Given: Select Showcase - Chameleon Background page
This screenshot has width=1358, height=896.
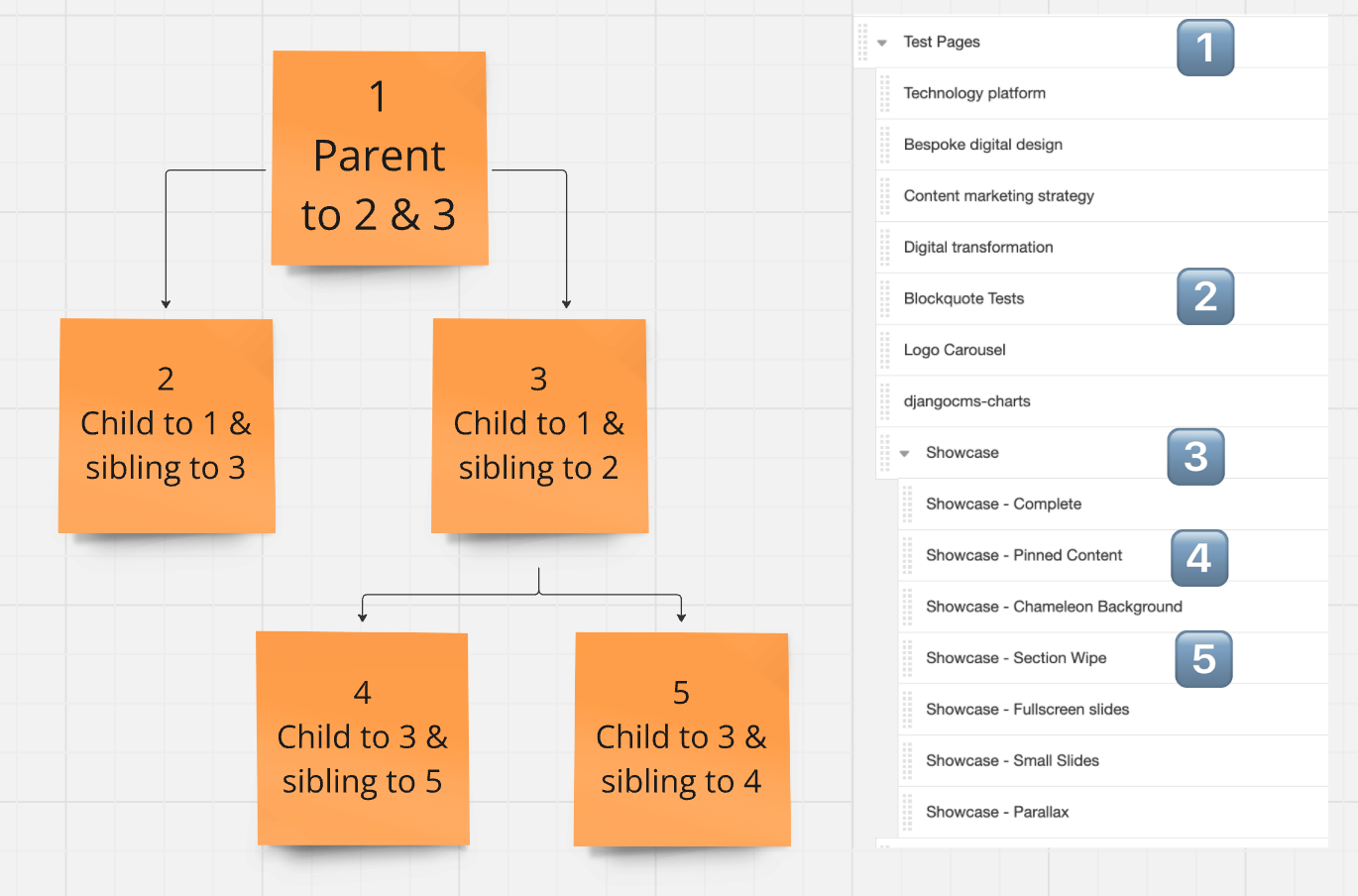Looking at the screenshot, I should [x=1054, y=607].
